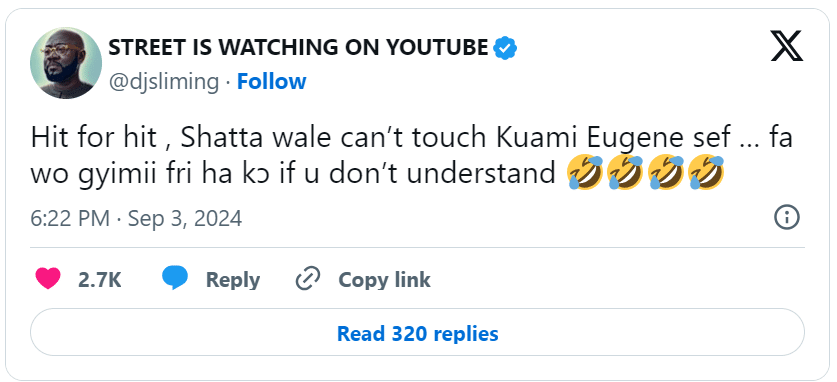This screenshot has height=382, width=837.
Task: Open Read 320 replies
Action: click(x=417, y=332)
